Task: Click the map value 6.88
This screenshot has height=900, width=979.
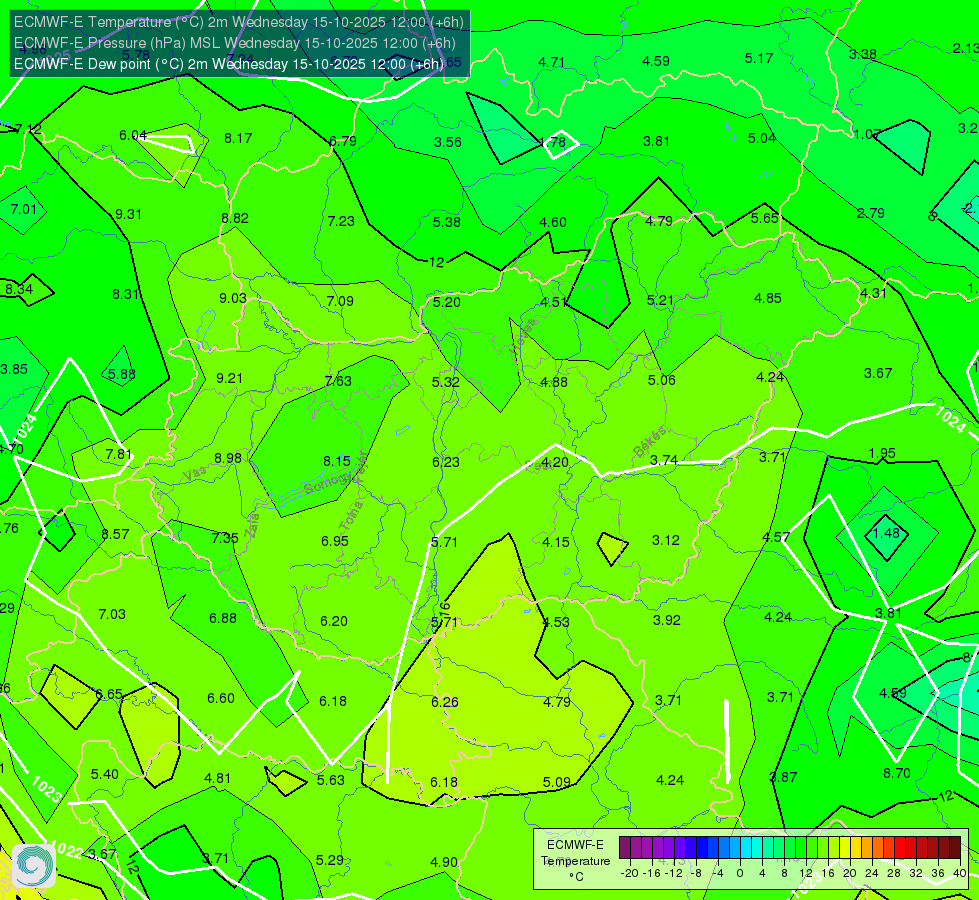Action: click(x=223, y=618)
